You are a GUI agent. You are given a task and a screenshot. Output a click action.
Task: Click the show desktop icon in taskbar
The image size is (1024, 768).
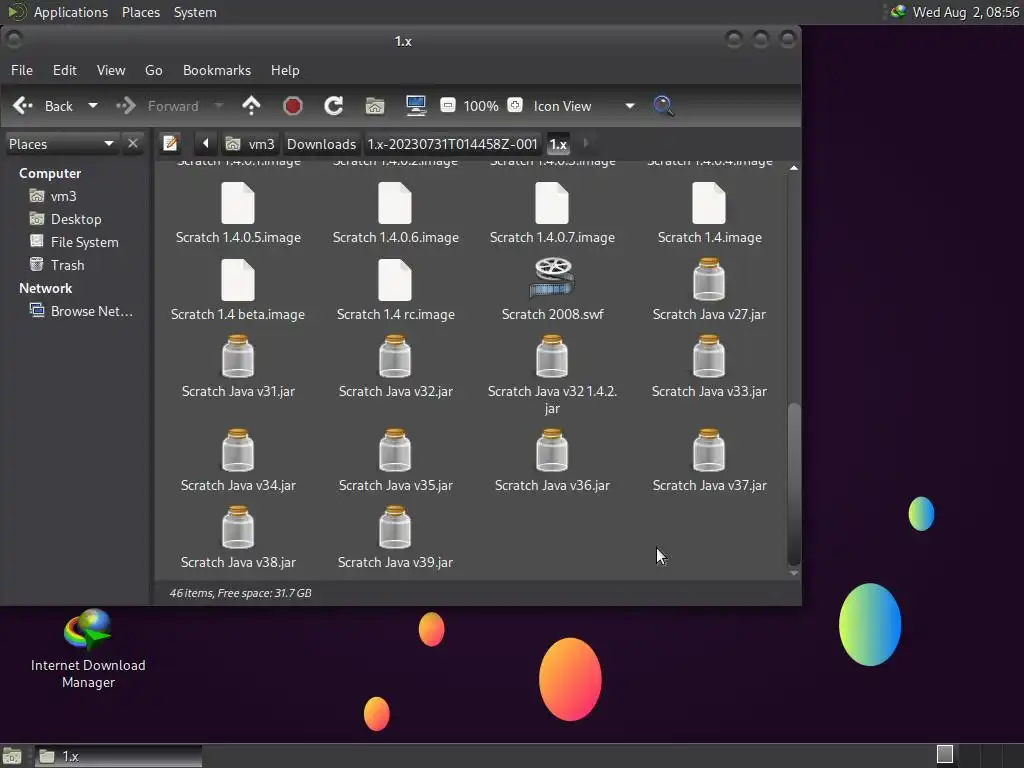coord(12,757)
